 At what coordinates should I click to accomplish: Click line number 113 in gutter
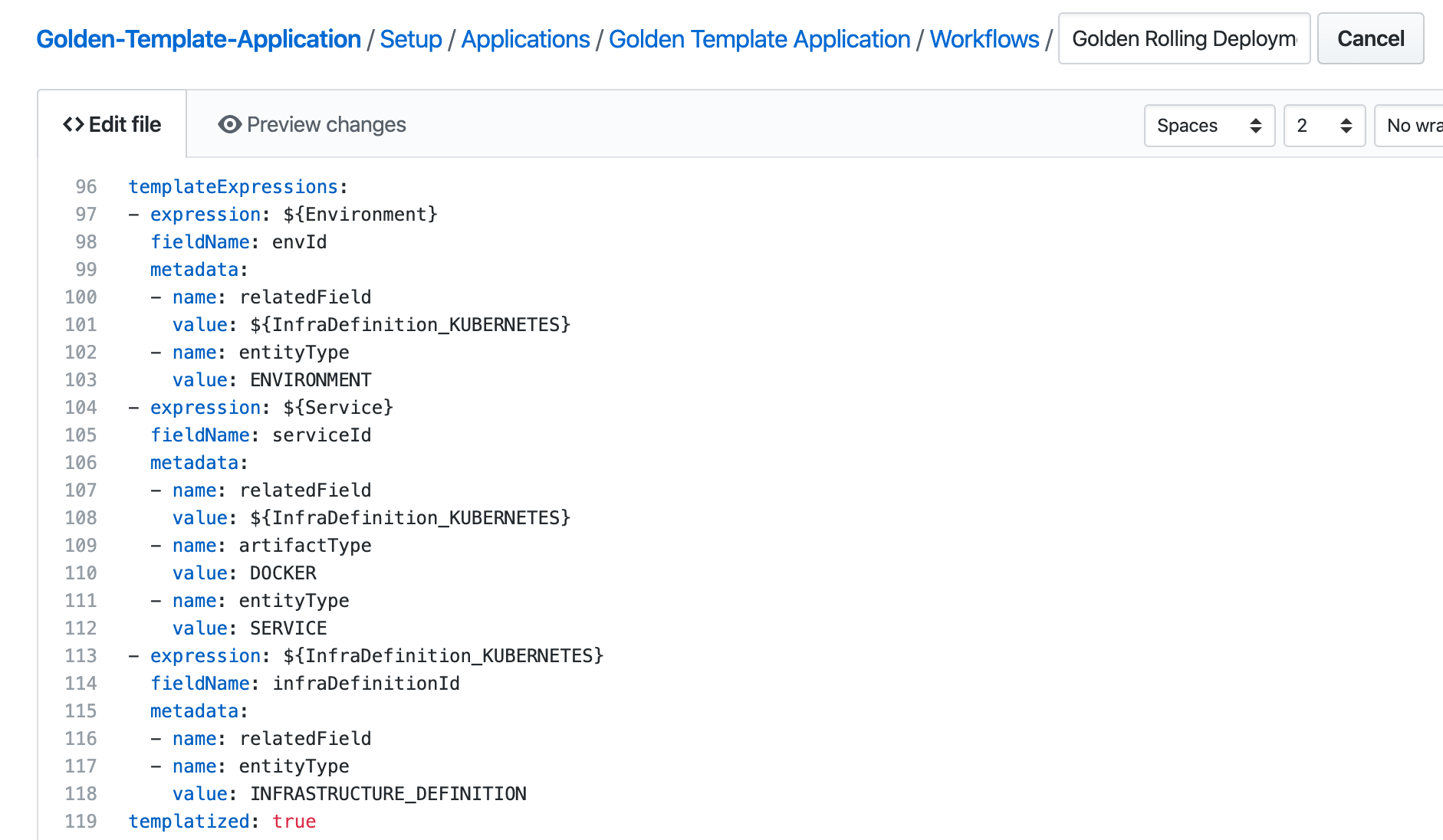coord(81,656)
